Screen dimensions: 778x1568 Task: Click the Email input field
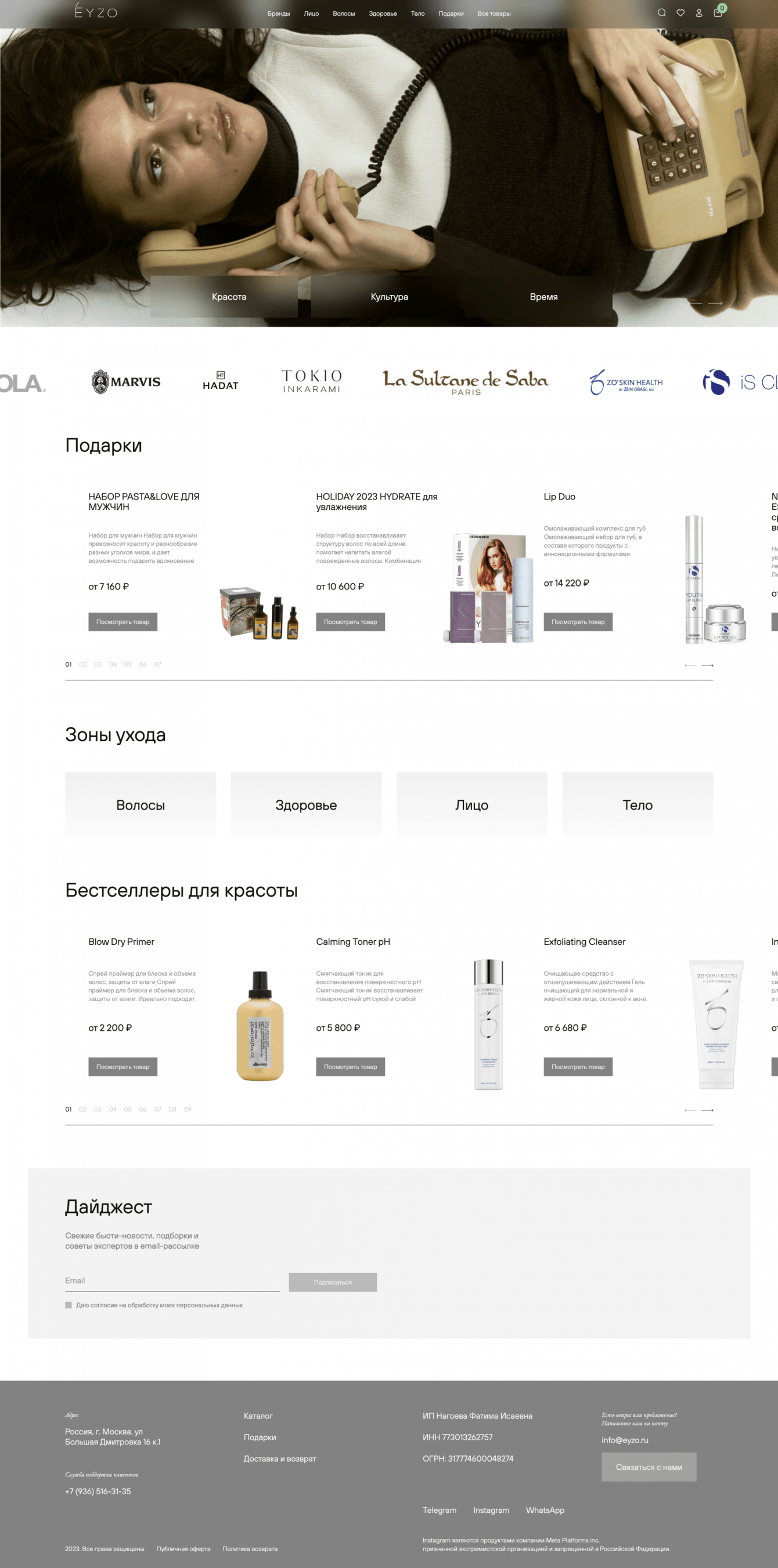172,1281
